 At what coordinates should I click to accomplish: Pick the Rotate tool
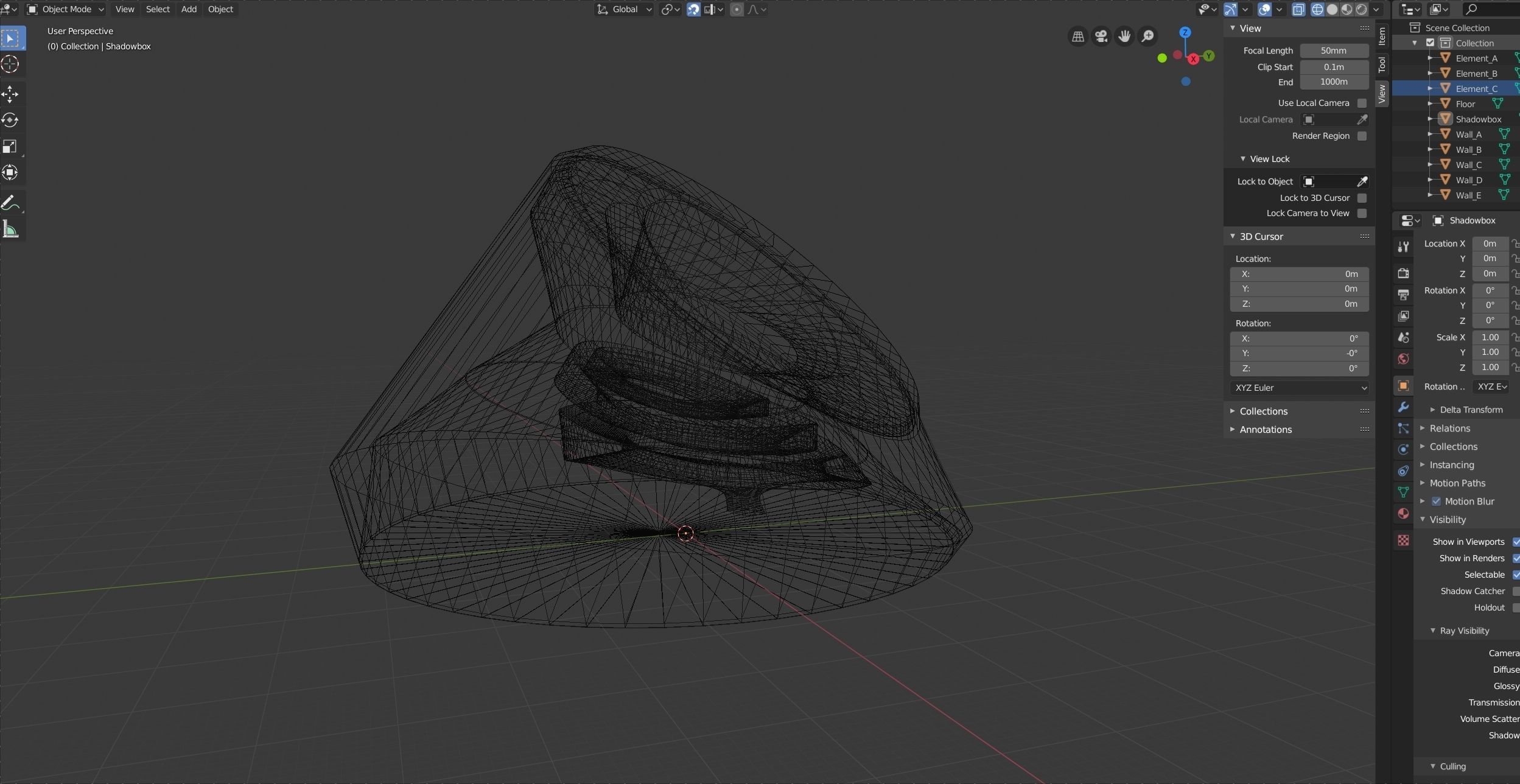[x=10, y=120]
